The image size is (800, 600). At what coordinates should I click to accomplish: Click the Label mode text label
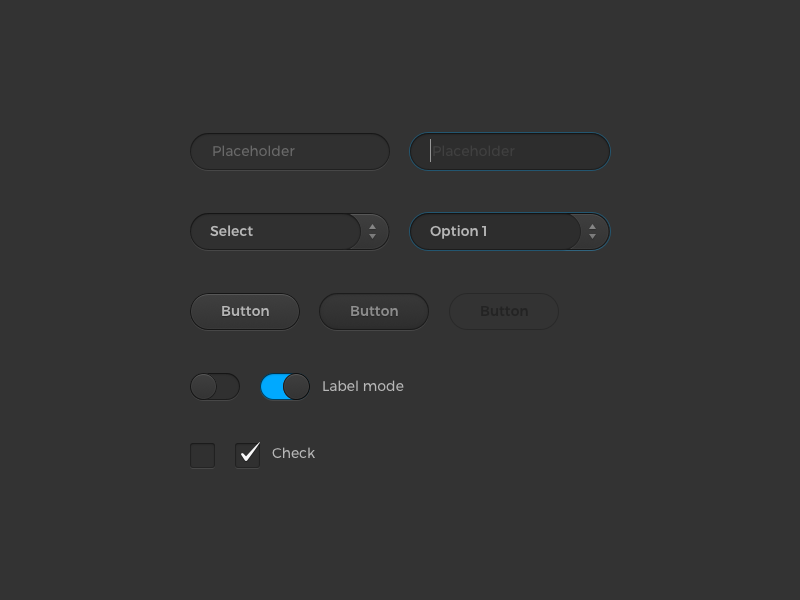pyautogui.click(x=363, y=386)
